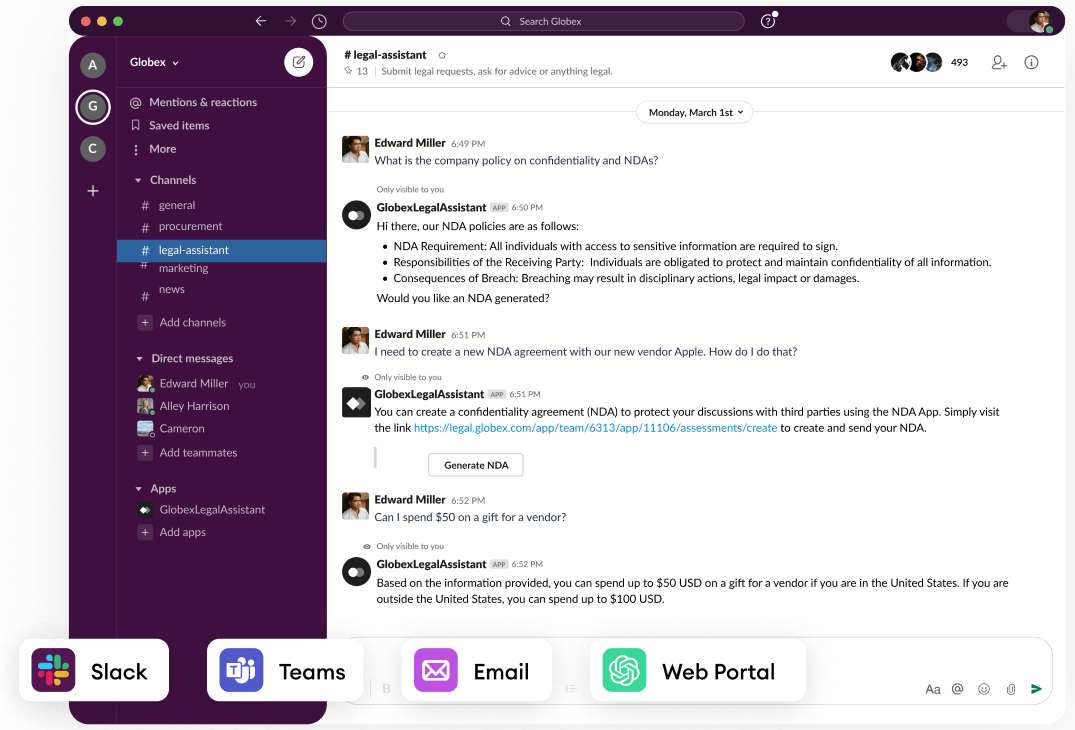Select workspace C in the sidebar

93,149
